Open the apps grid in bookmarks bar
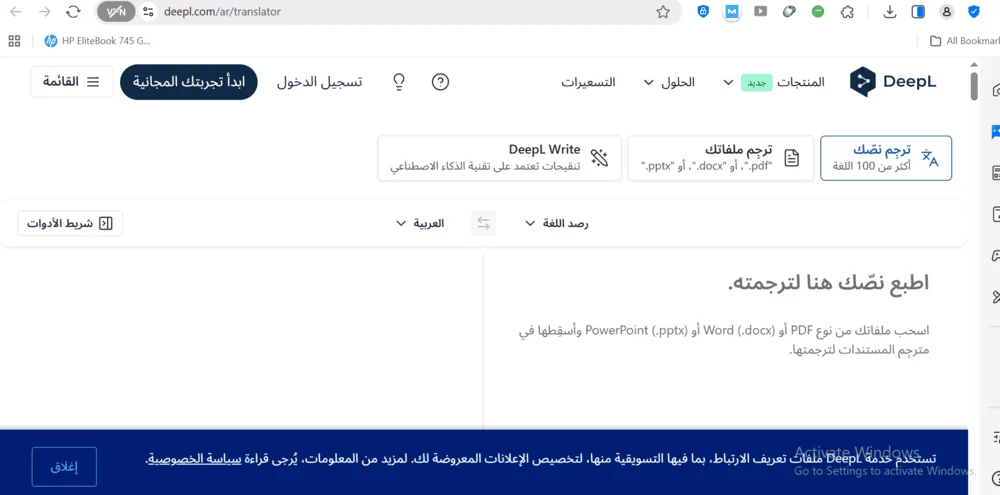The image size is (1000, 495). click(14, 41)
